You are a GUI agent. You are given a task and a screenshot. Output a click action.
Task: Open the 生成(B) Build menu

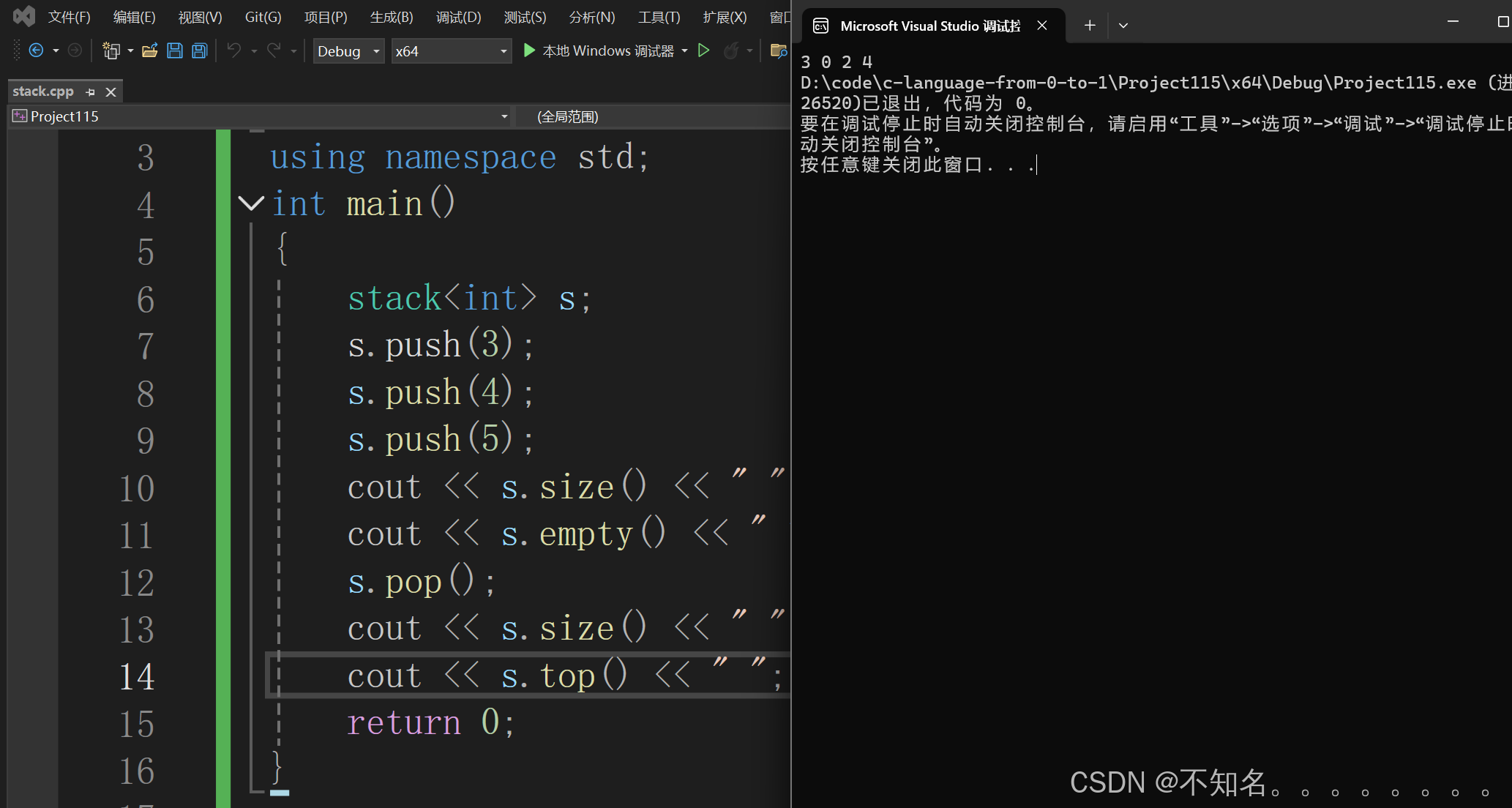(x=391, y=17)
